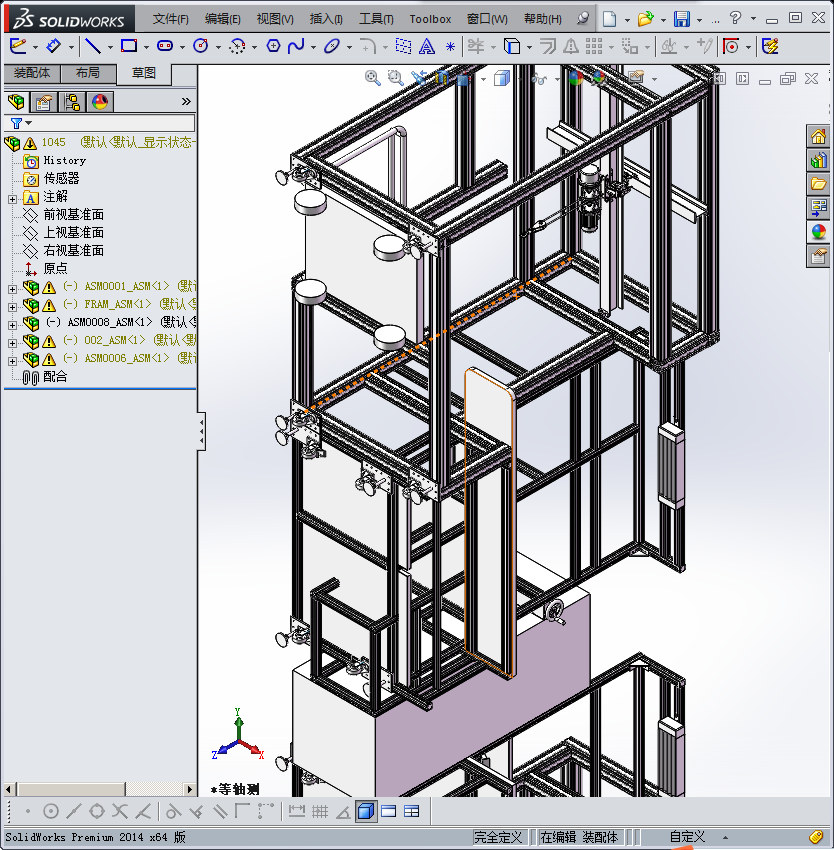
Task: Select the sketch Text tool
Action: click(427, 46)
